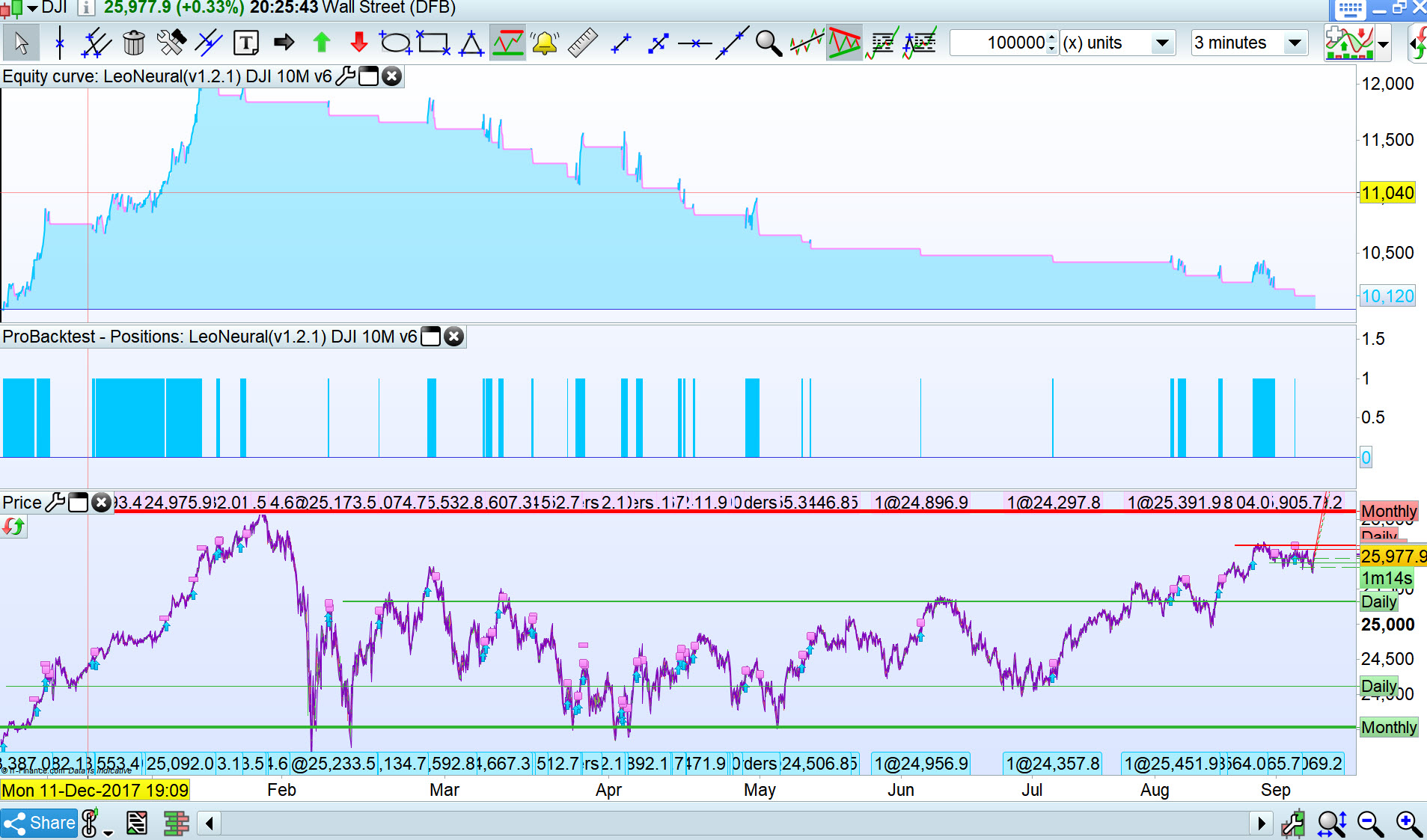This screenshot has width=1427, height=840.
Task: Zoom in the chart horizontally
Action: [x=1409, y=824]
